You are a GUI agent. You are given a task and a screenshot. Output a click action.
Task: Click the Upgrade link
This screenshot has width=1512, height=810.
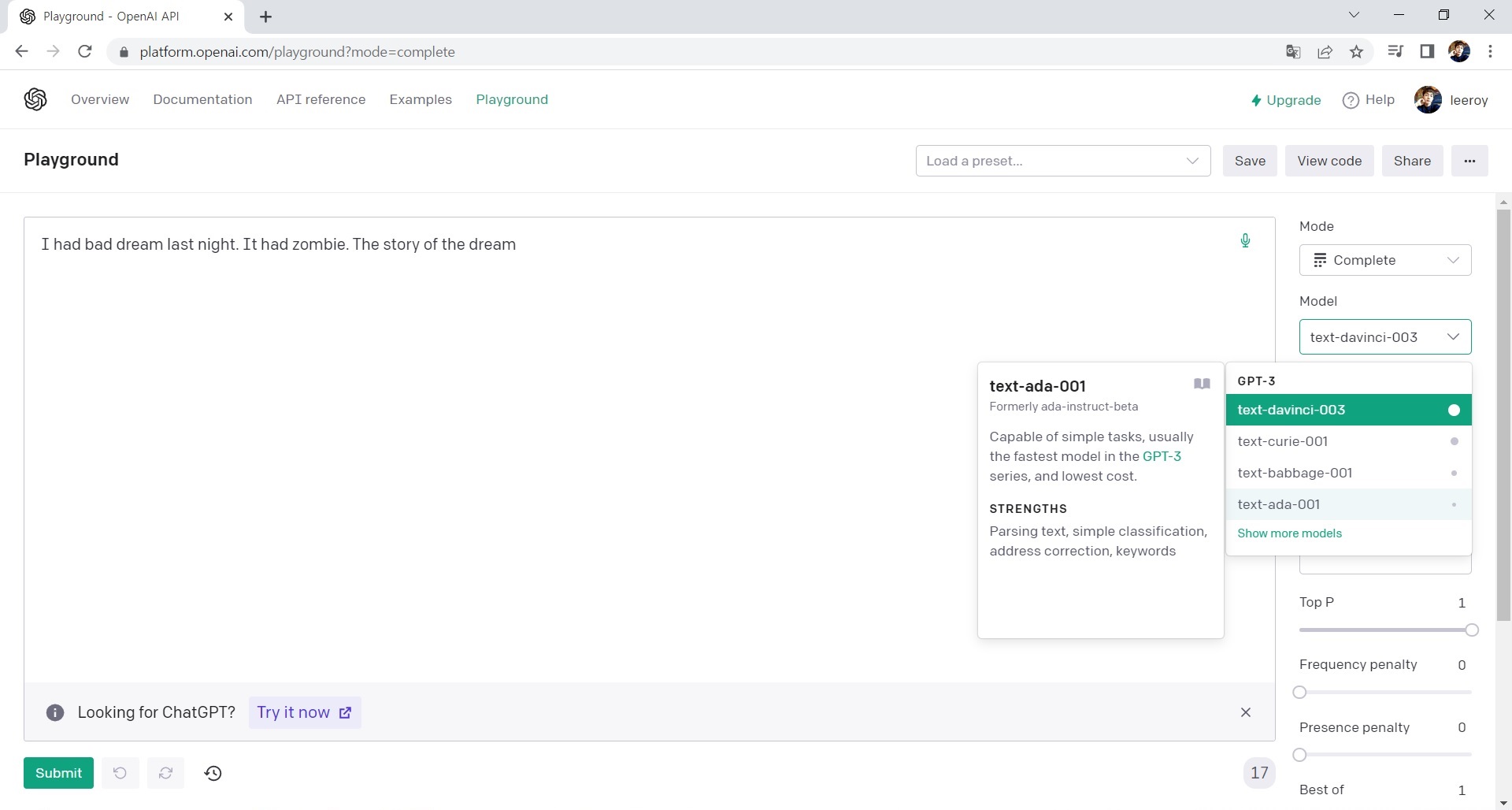[1286, 100]
